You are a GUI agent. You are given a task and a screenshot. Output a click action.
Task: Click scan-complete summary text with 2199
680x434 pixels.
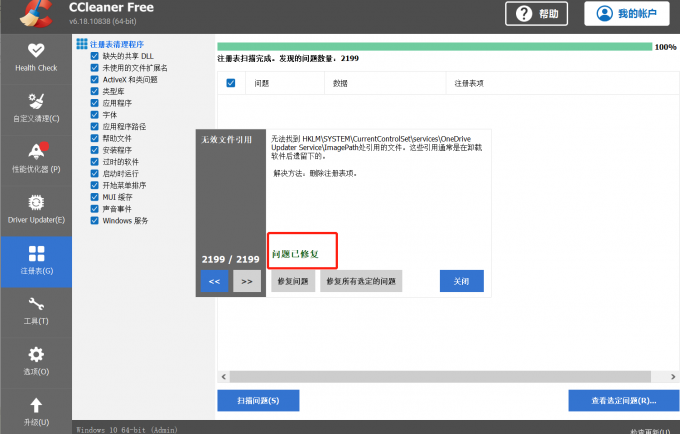coord(288,59)
